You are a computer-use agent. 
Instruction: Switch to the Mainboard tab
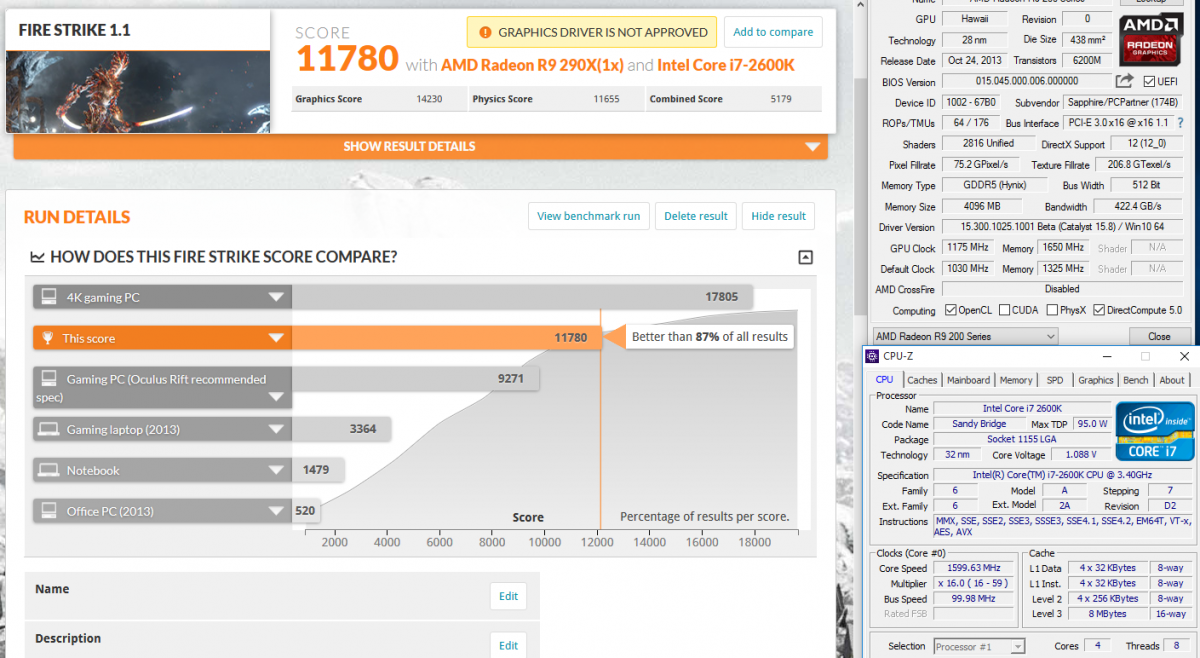968,380
